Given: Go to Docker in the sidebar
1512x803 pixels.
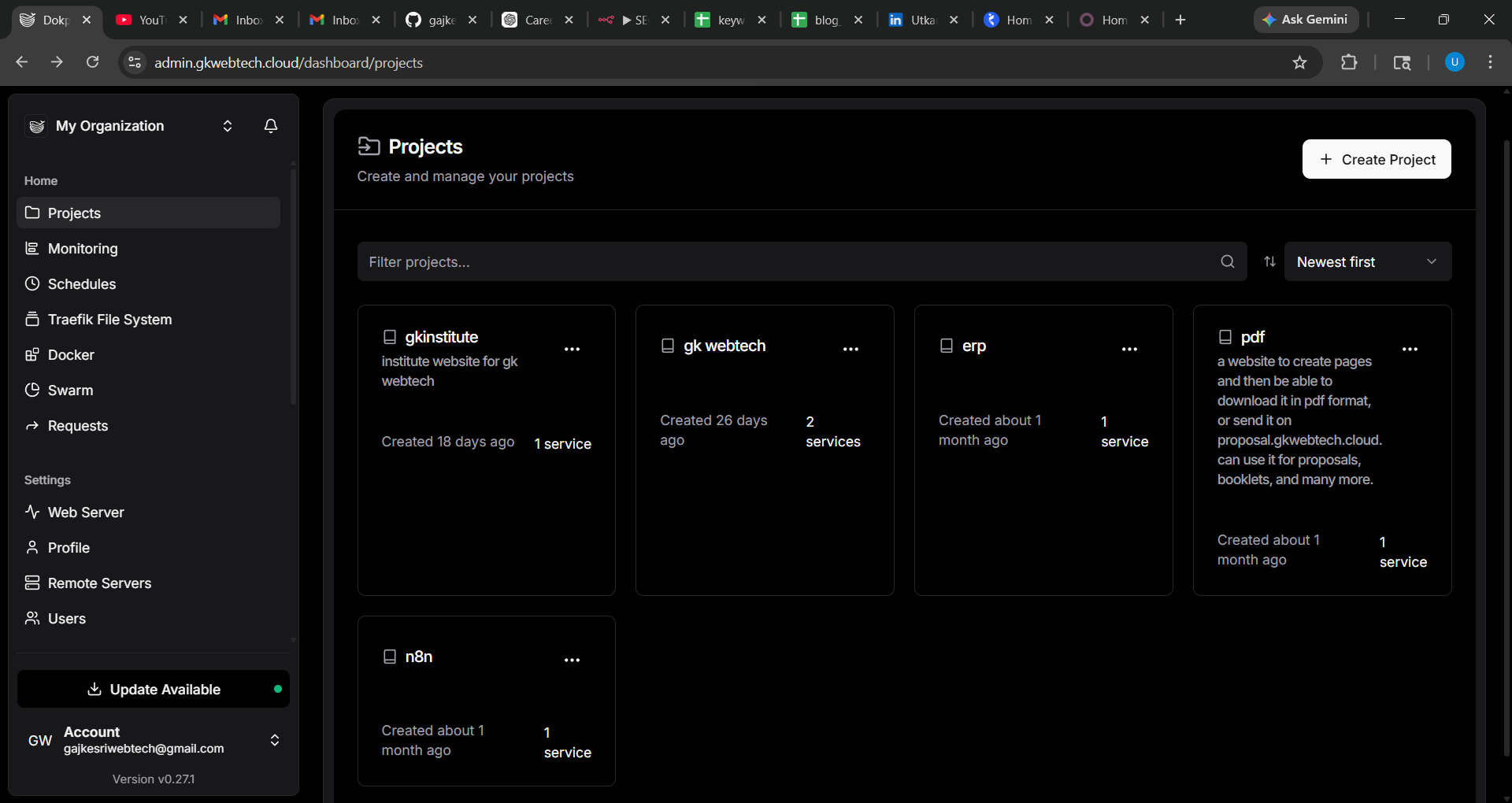Looking at the screenshot, I should click(71, 355).
